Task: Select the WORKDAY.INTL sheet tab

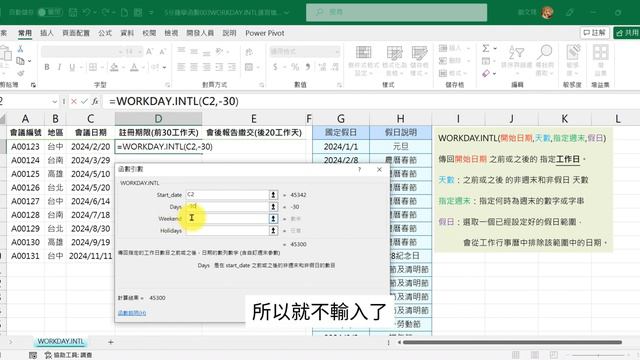Action: click(60, 341)
